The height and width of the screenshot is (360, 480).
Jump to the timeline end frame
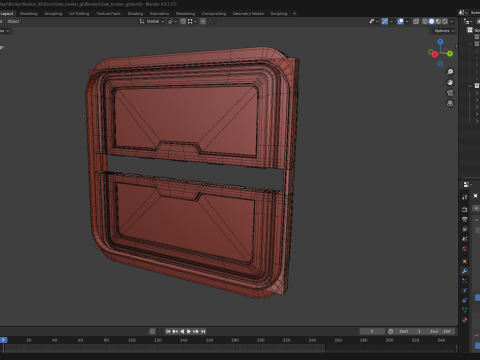coord(203,331)
